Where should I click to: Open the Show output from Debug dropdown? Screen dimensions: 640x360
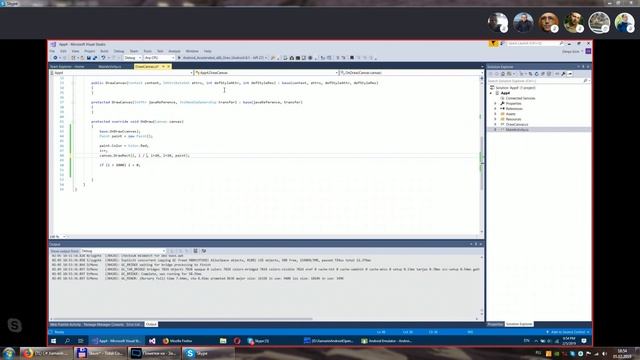(123, 251)
